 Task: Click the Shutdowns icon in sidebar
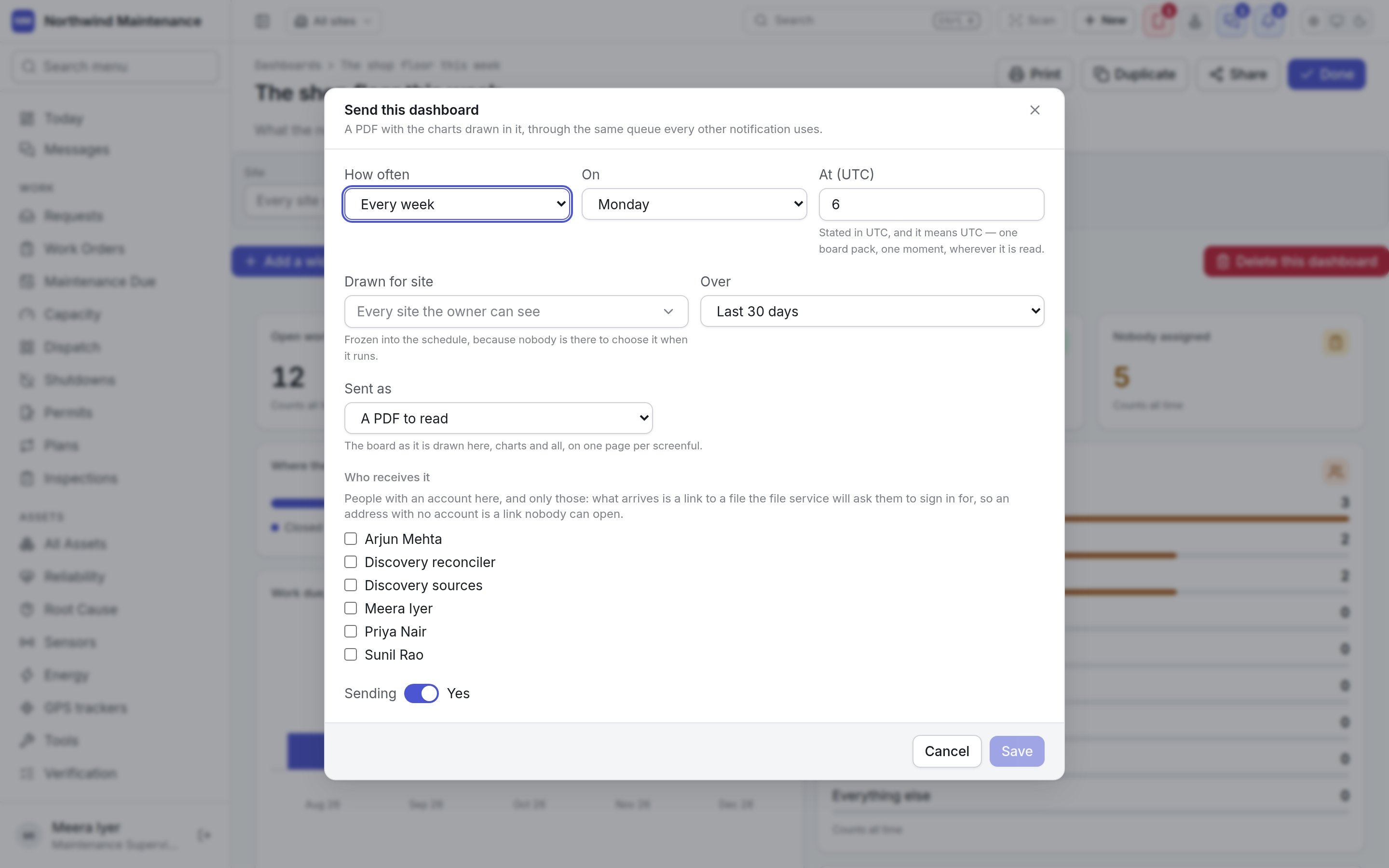(27, 380)
